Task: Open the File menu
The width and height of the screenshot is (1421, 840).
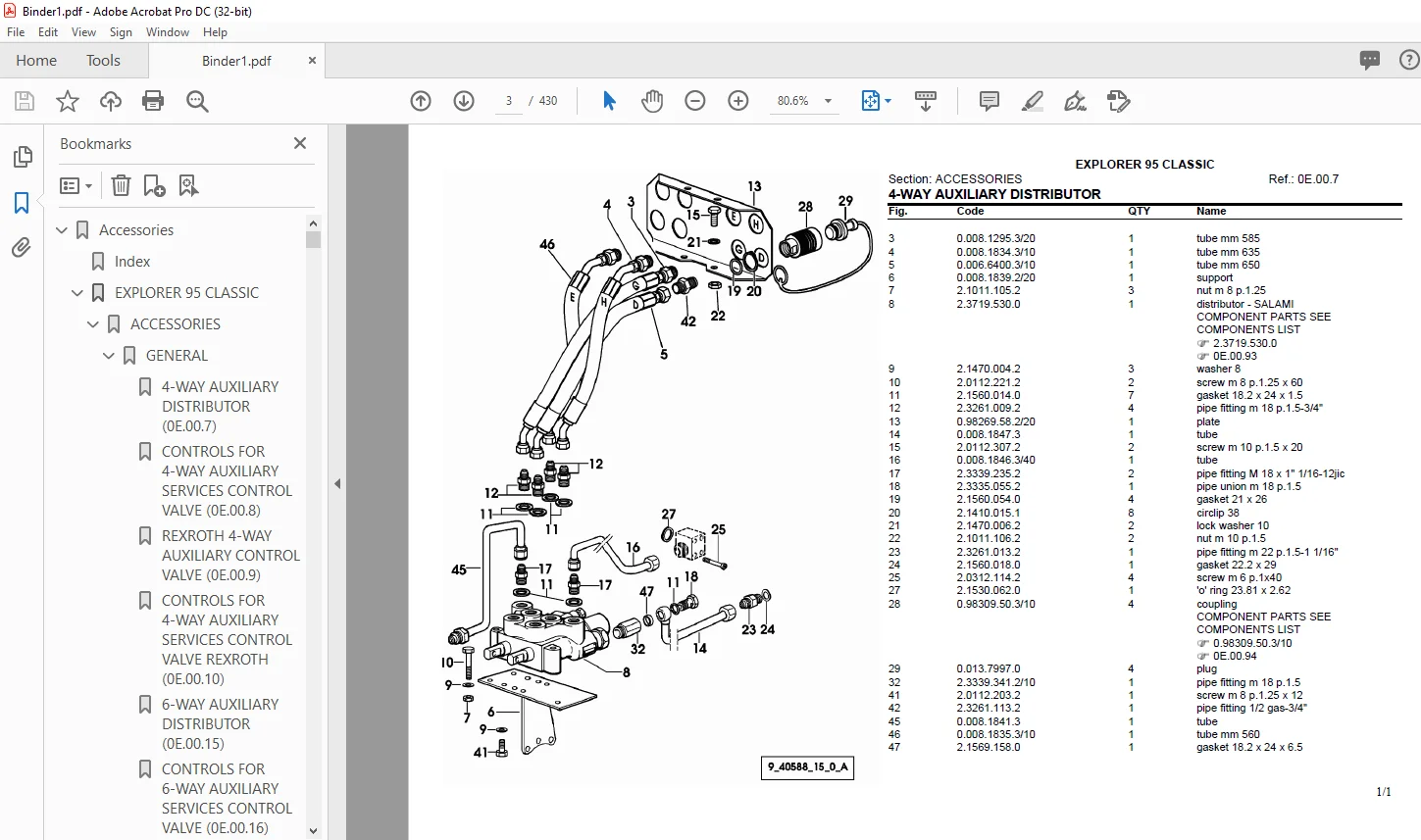Action: coord(16,32)
